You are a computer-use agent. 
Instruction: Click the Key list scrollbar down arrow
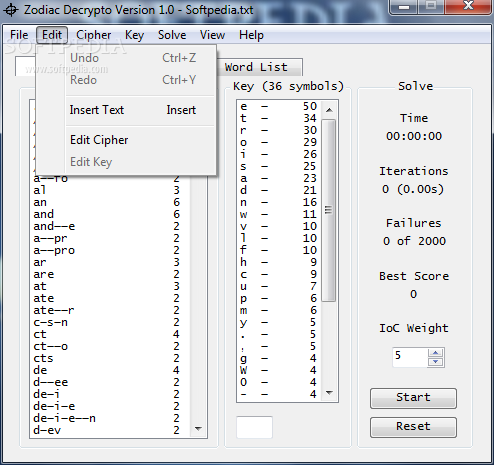tap(329, 393)
